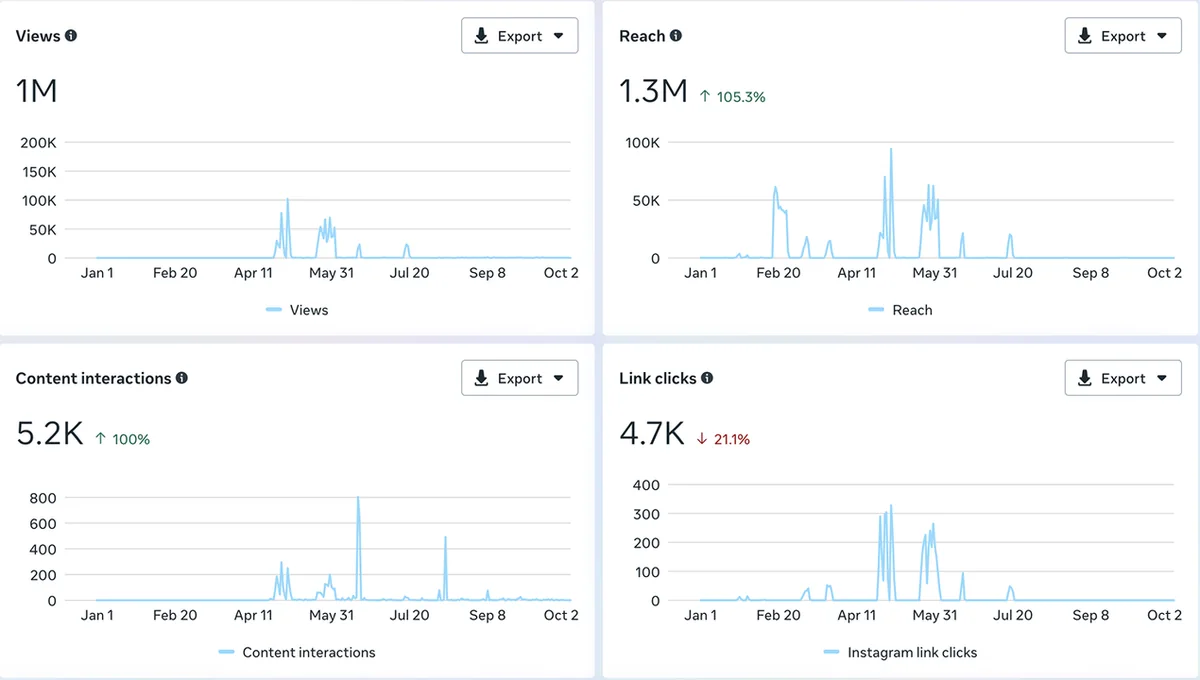Click the Feb 20 label under Reach chart
The width and height of the screenshot is (1200, 680).
pos(778,273)
